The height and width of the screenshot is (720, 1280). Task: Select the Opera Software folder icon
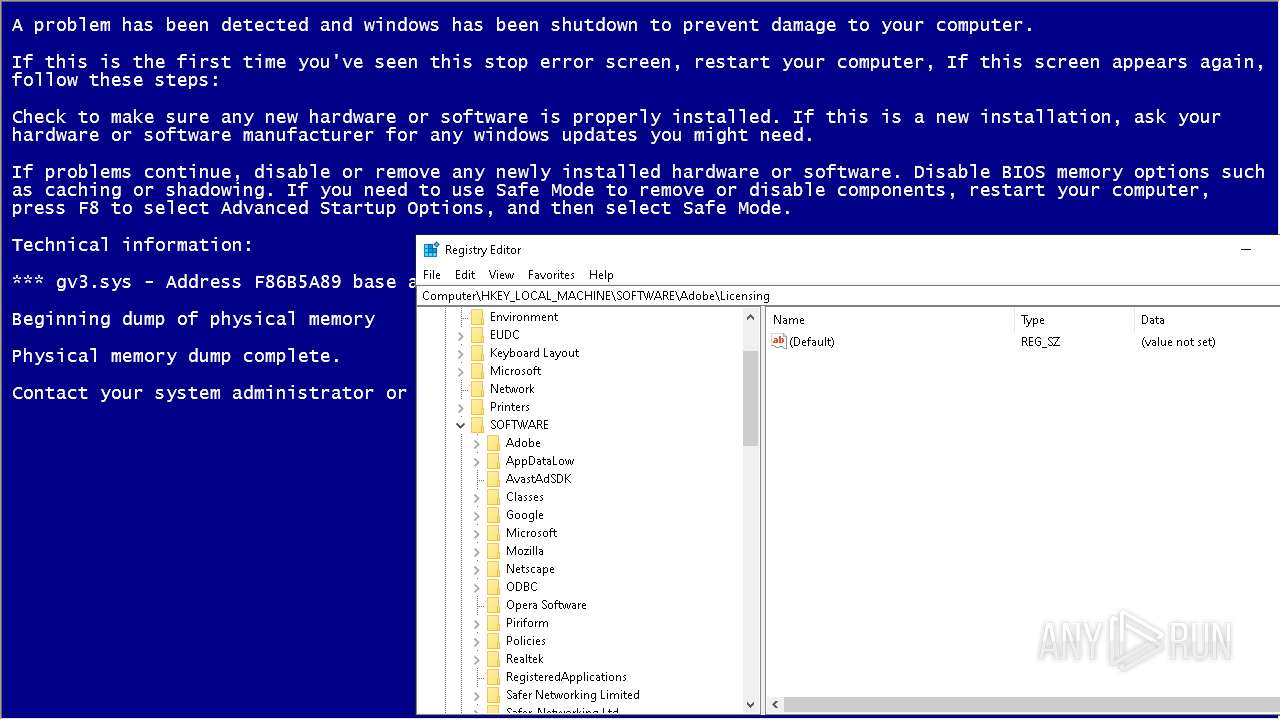coord(493,605)
